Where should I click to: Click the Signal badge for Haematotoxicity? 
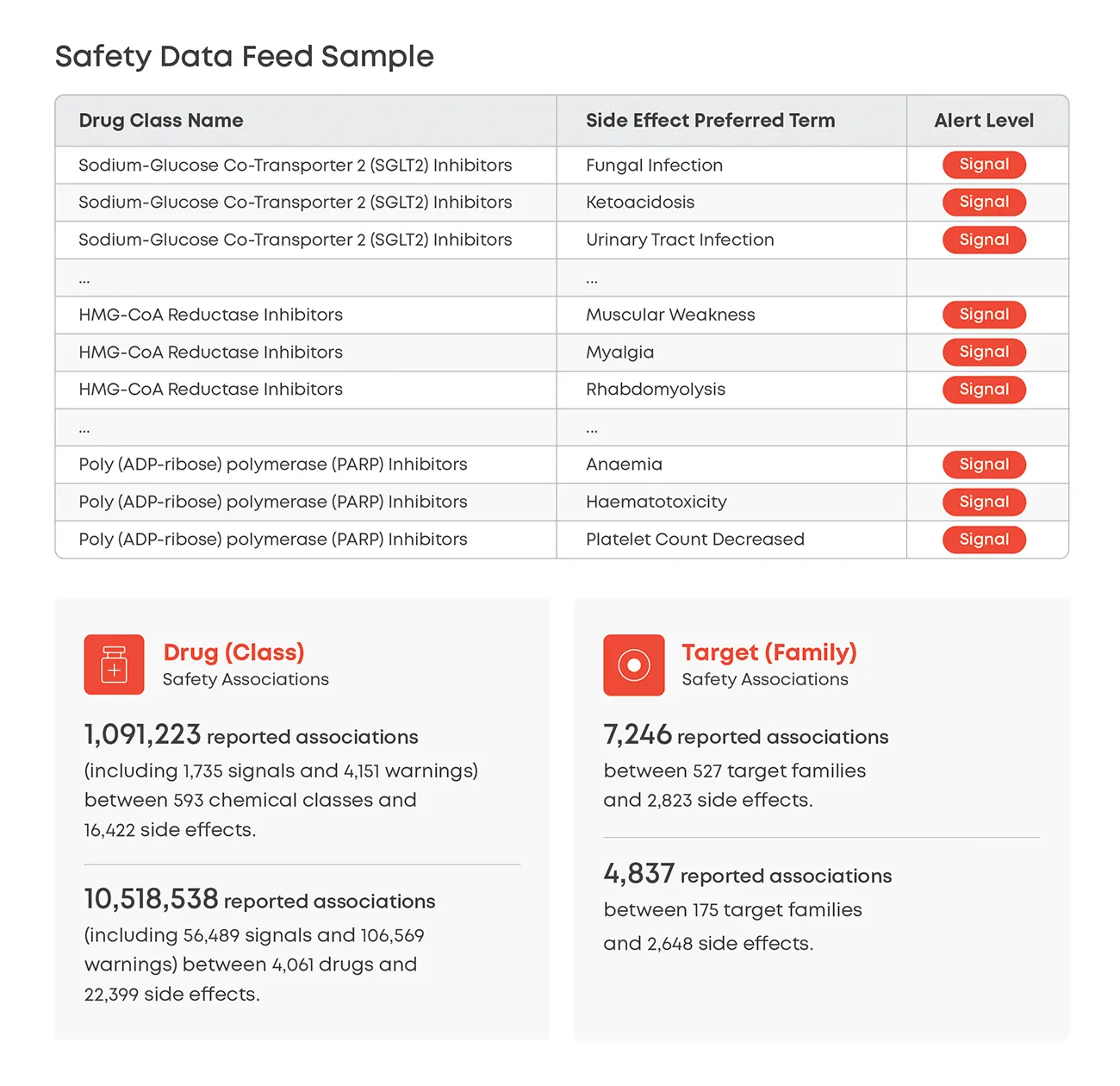[984, 502]
